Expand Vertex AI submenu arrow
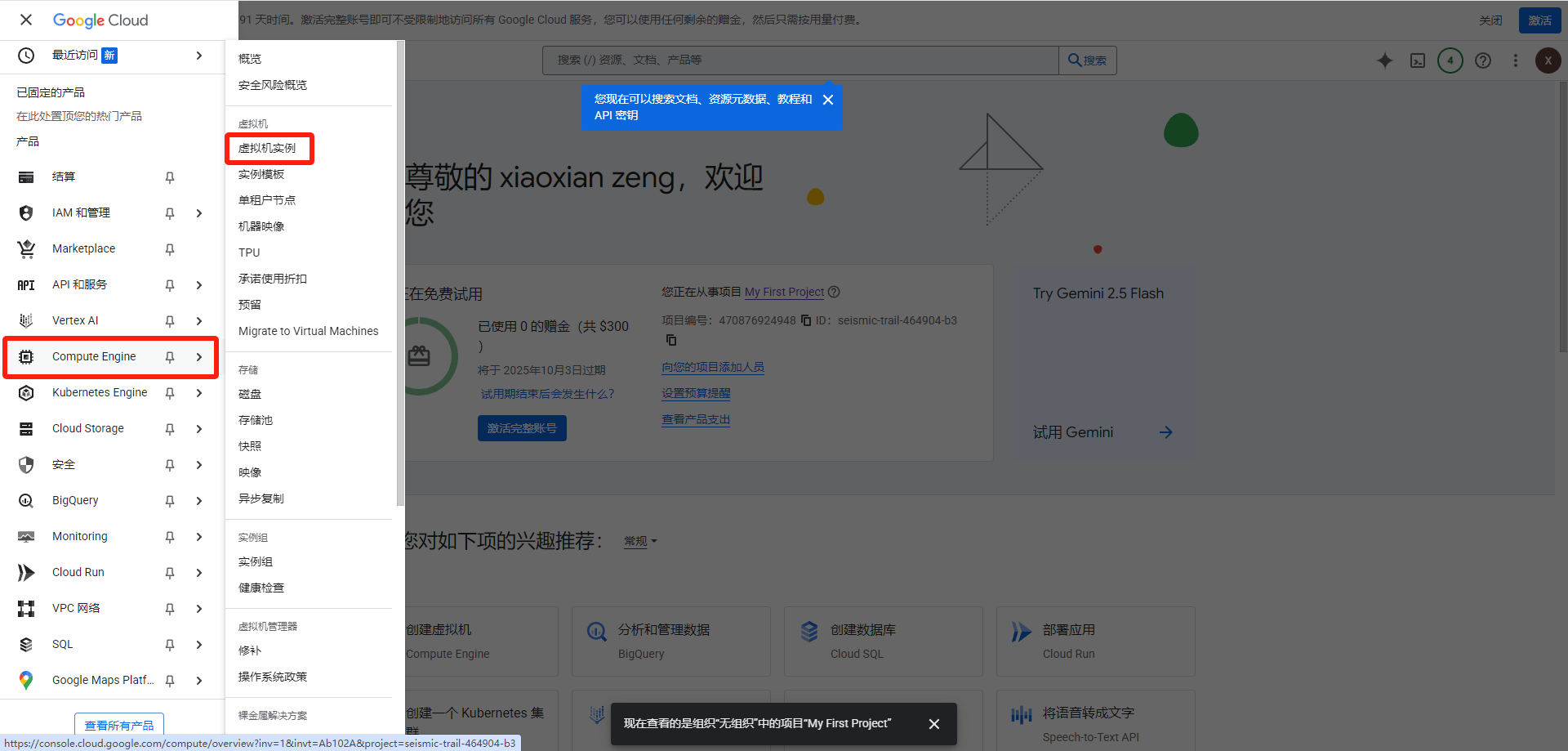Screen dimensions: 1568x751 [199, 321]
